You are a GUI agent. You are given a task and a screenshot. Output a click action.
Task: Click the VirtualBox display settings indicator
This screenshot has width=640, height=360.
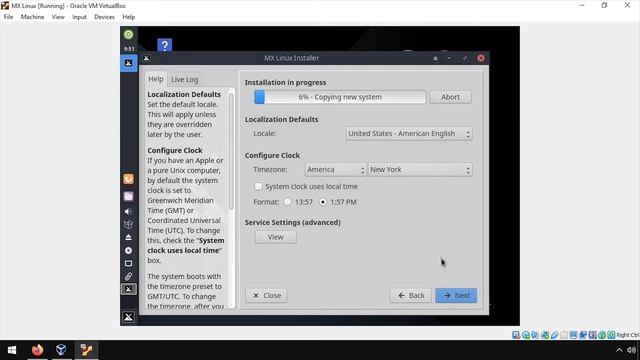coord(573,335)
